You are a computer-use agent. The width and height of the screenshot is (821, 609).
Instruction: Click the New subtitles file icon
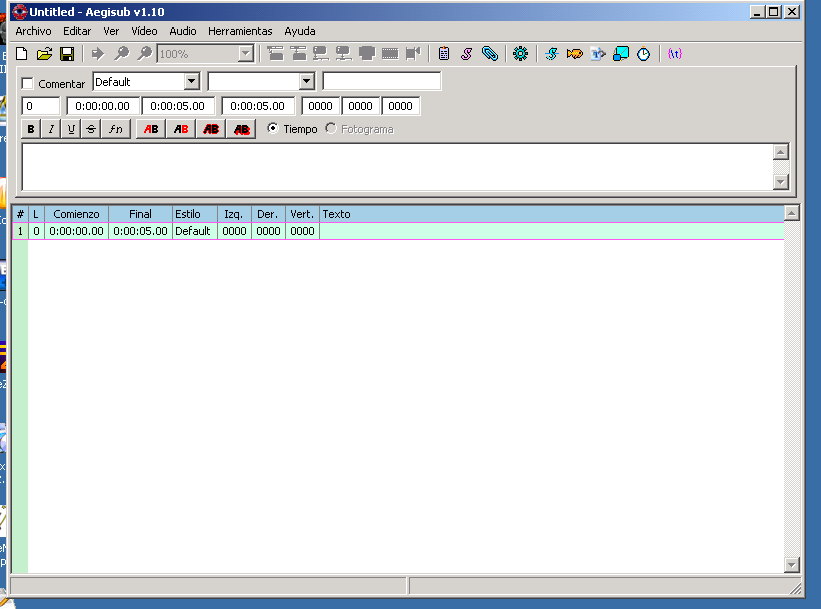click(21, 54)
